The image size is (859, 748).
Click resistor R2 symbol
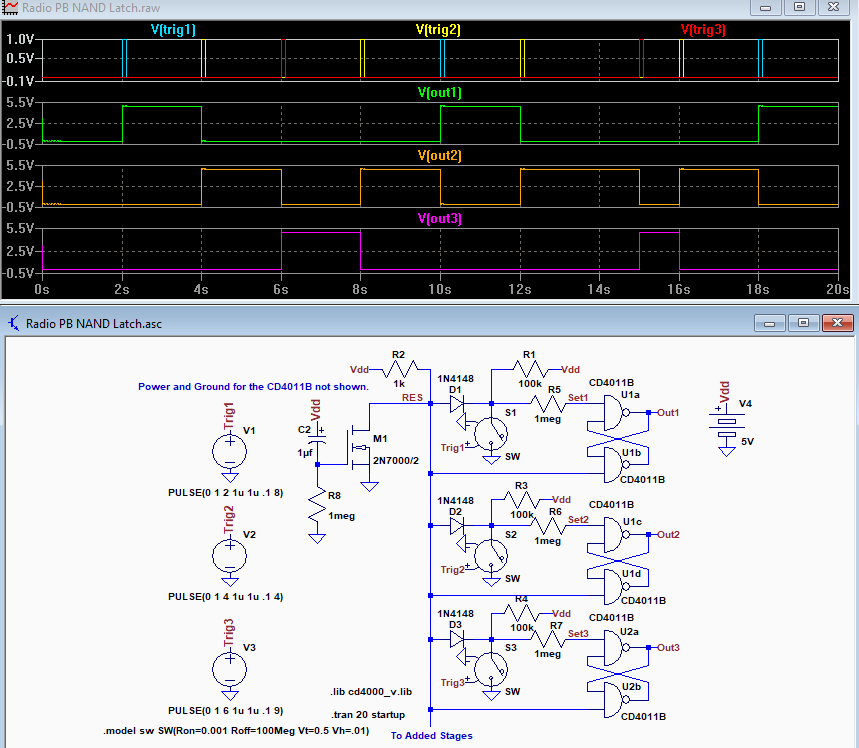(400, 370)
